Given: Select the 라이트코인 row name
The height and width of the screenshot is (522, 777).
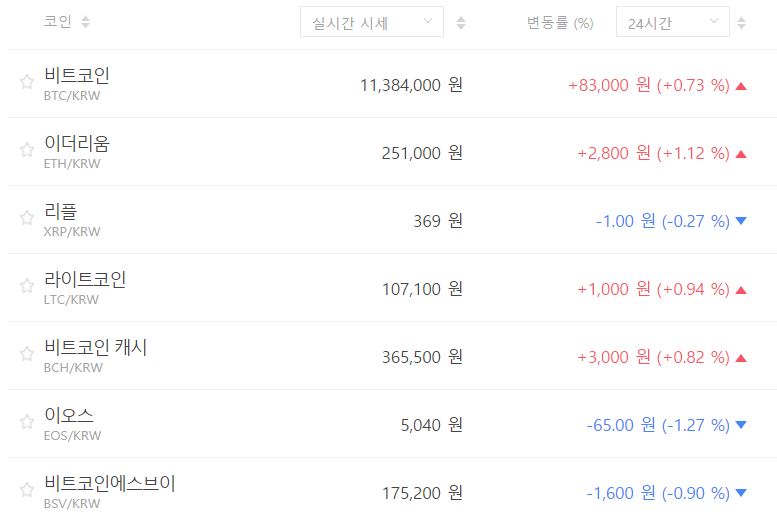Looking at the screenshot, I should 85,279.
